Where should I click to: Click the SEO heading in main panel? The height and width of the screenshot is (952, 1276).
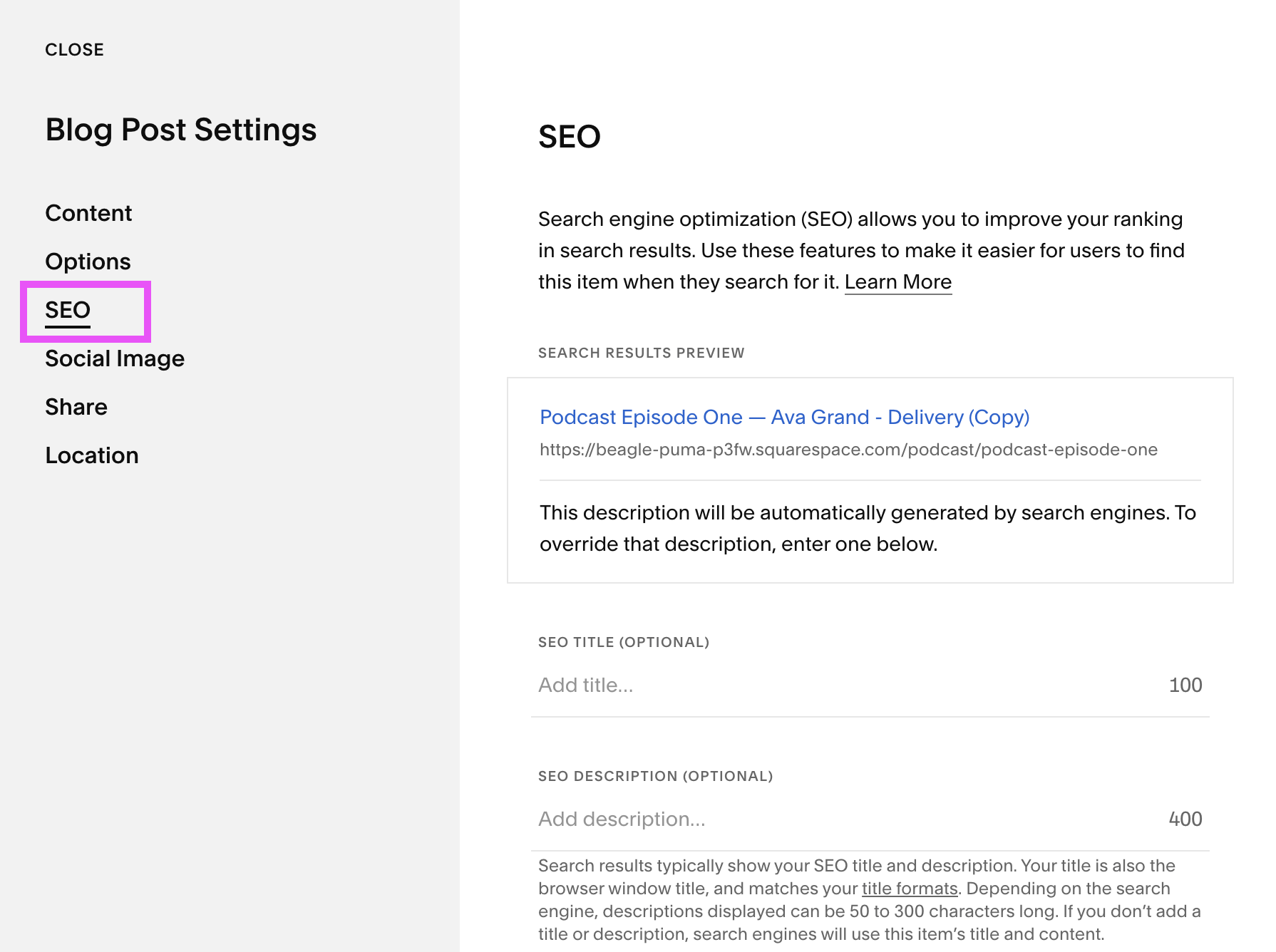(569, 136)
